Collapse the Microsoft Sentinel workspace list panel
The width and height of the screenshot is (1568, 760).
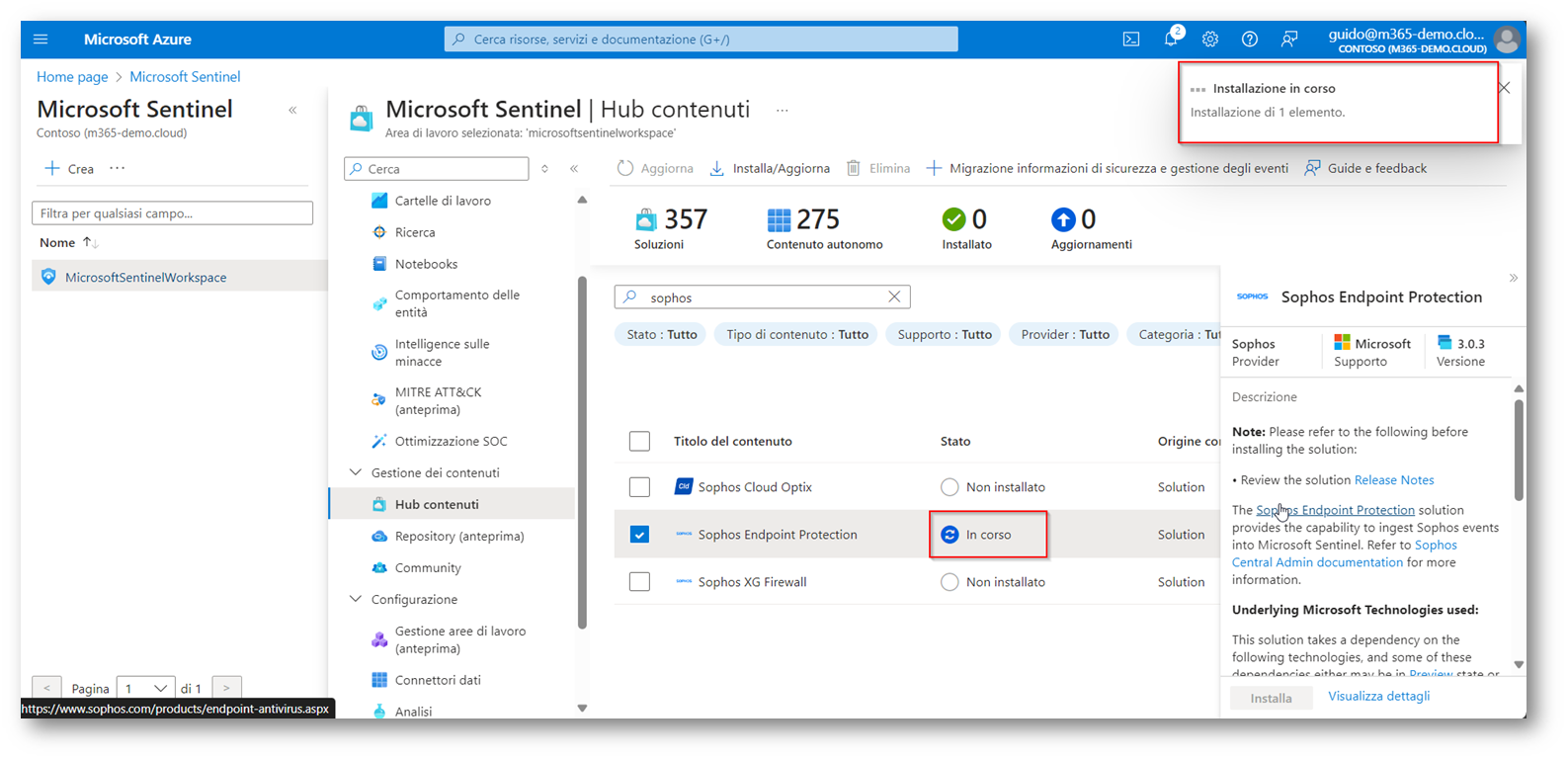292,110
